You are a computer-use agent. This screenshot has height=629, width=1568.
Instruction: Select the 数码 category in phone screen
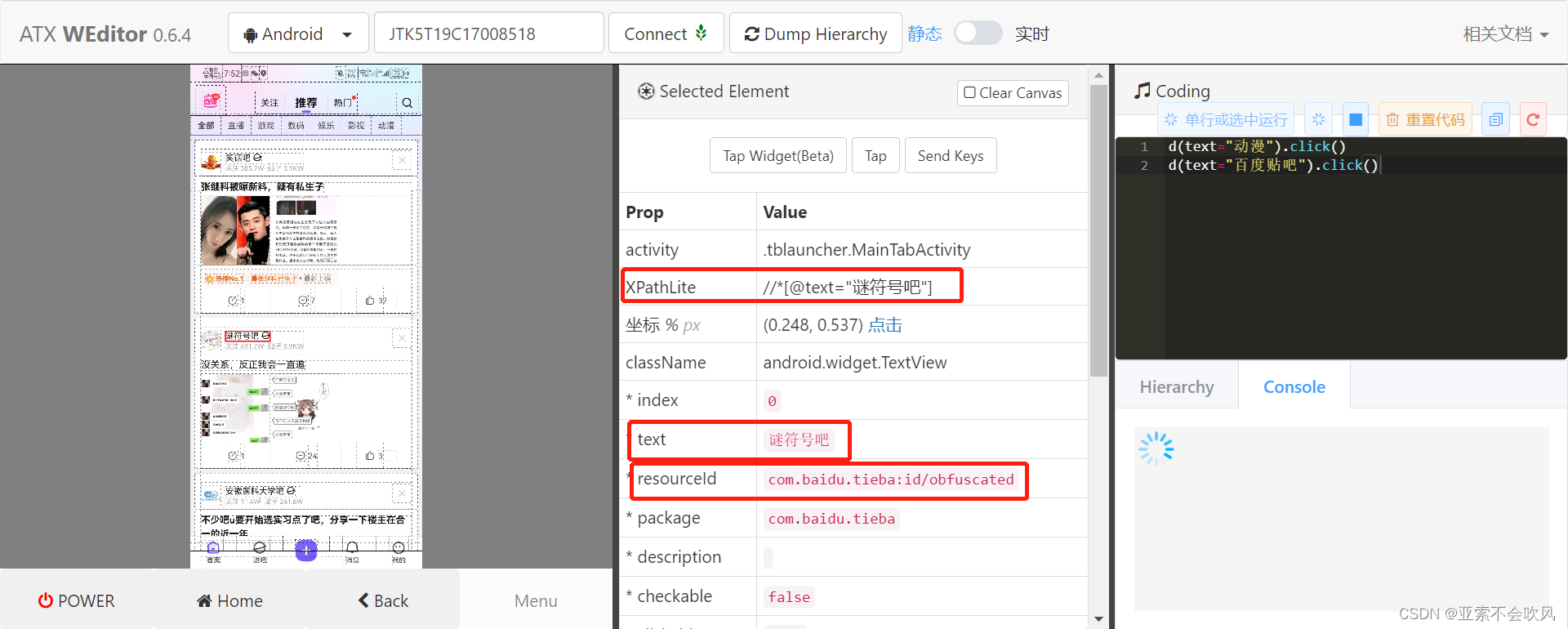click(x=296, y=126)
